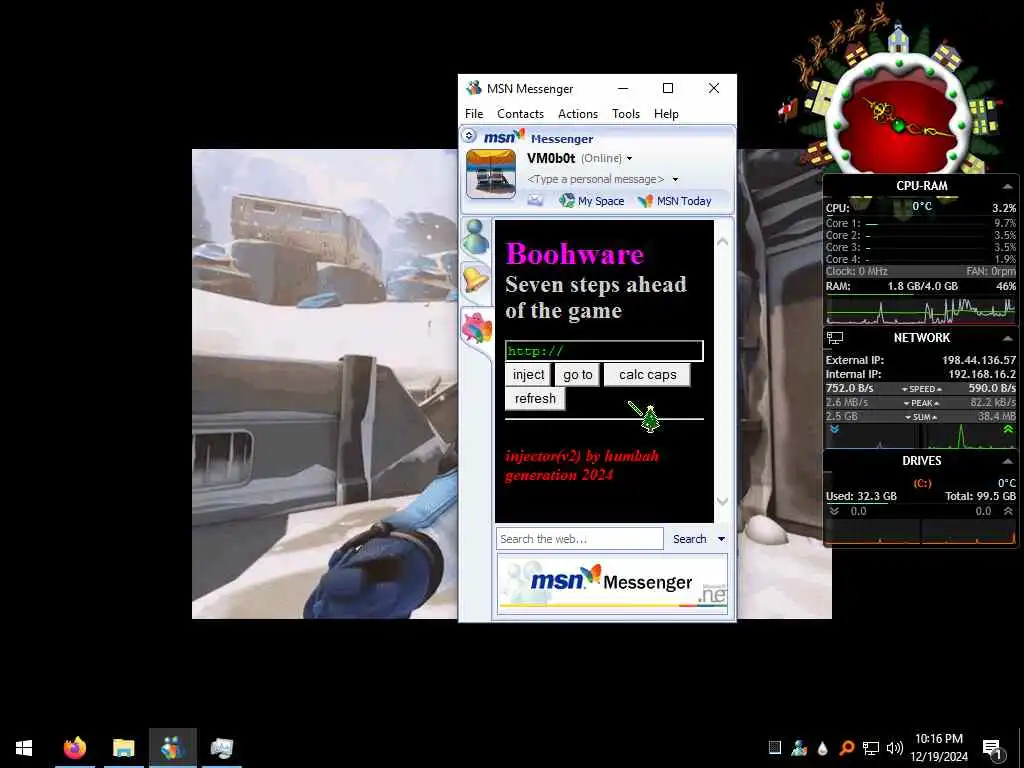Open the personal message dropdown arrow

[675, 180]
